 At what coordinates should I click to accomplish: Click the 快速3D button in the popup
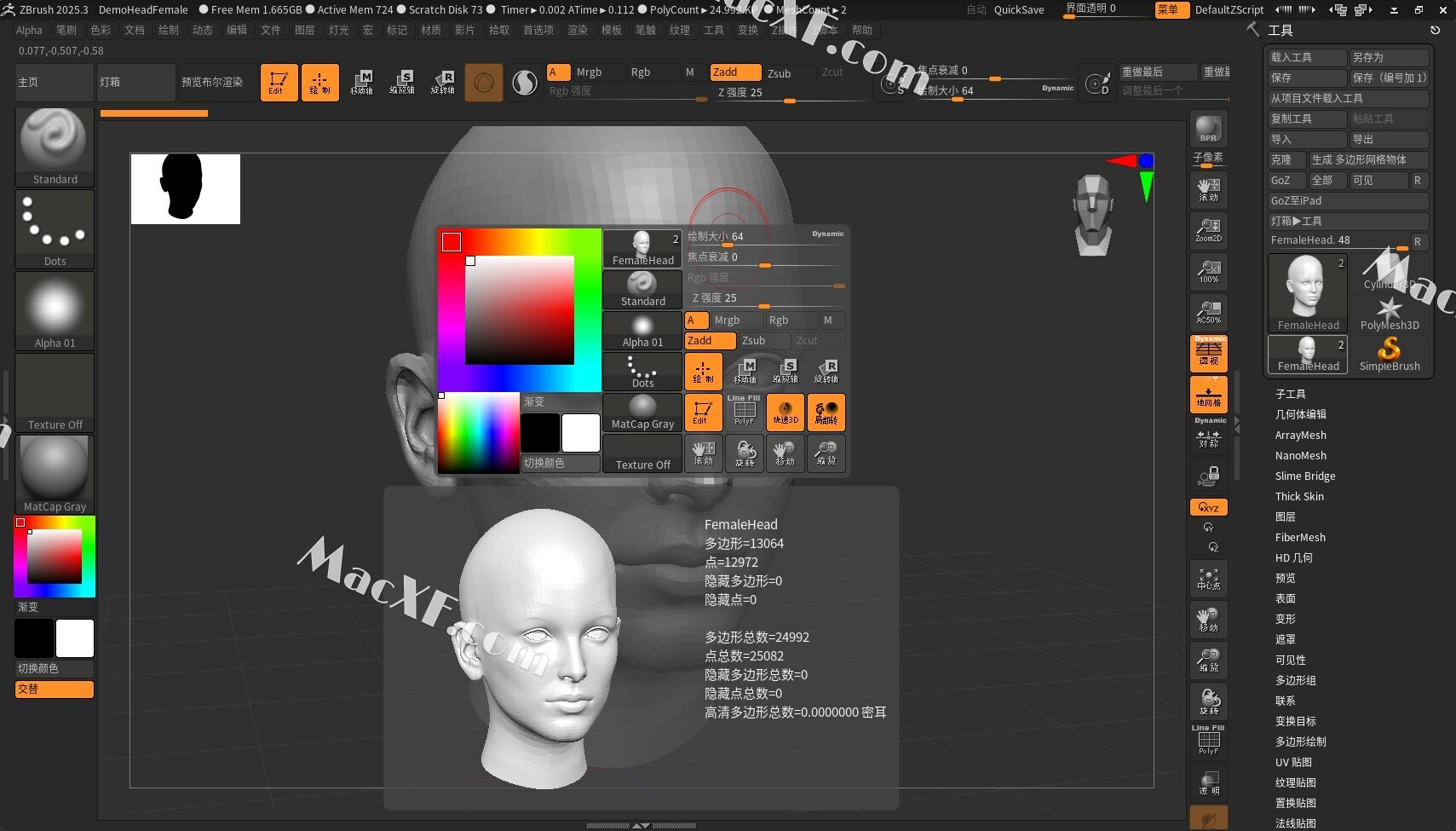pos(785,413)
